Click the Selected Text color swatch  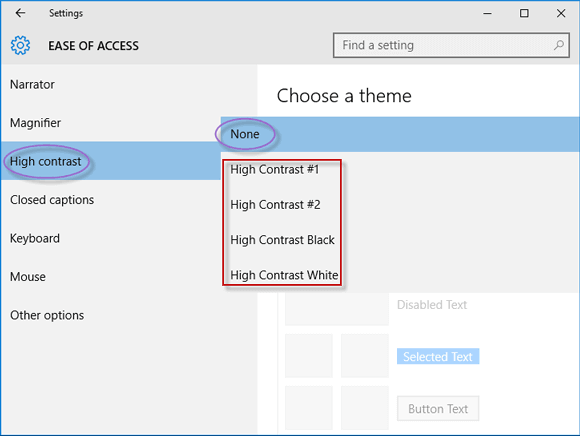point(438,356)
